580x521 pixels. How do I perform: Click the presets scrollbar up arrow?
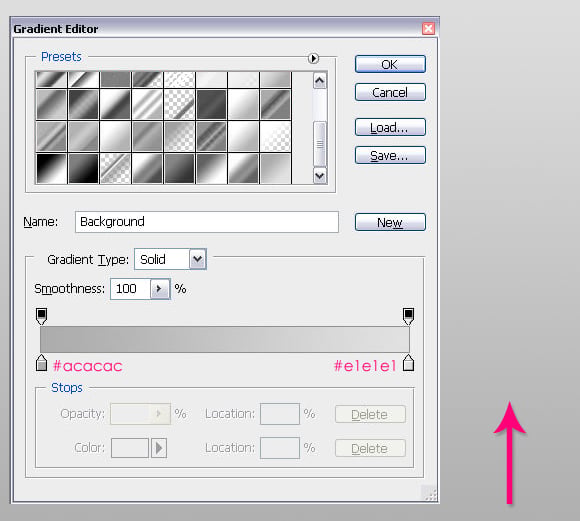pyautogui.click(x=320, y=81)
